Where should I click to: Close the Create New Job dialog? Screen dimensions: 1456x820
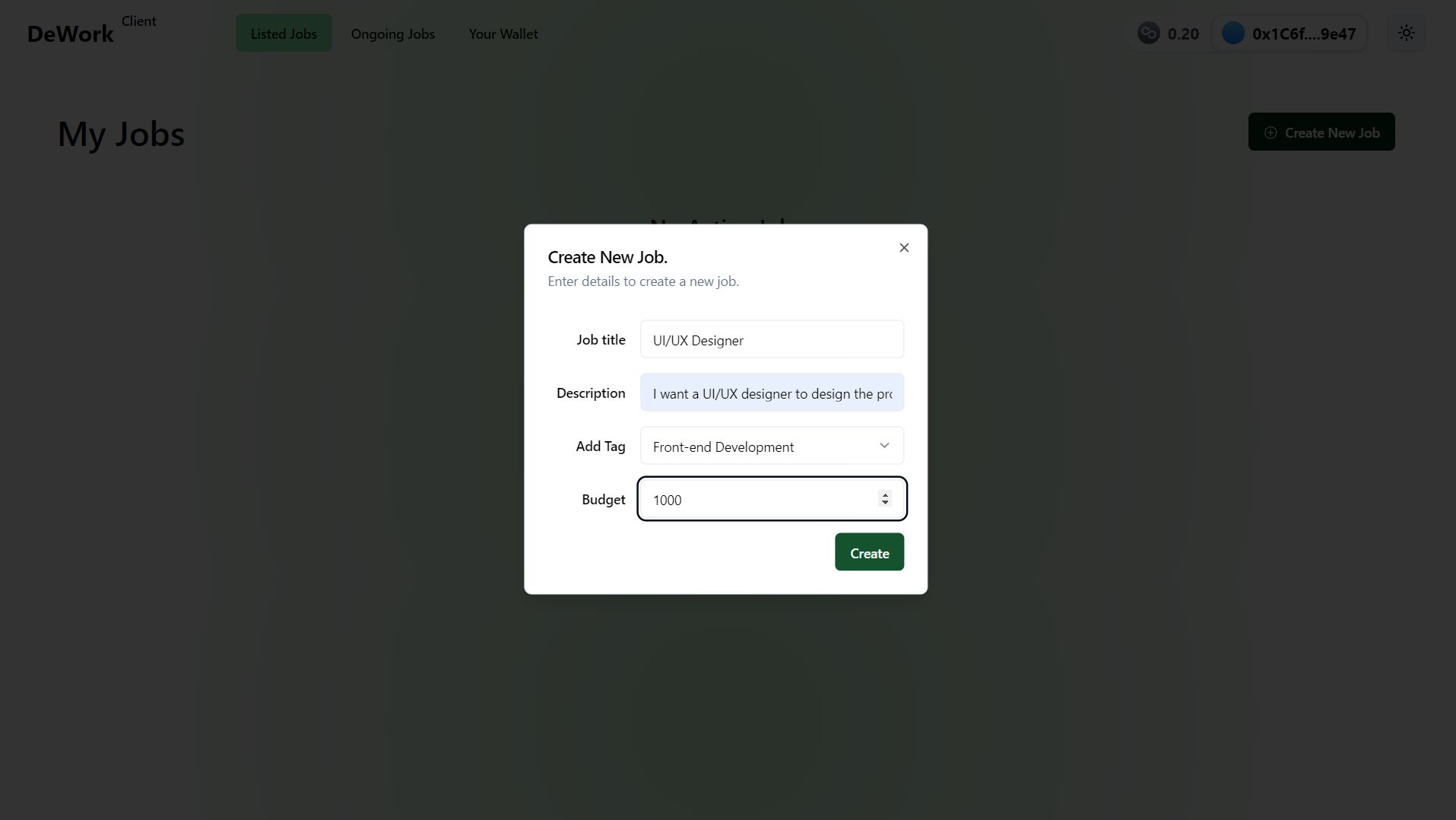pos(903,248)
